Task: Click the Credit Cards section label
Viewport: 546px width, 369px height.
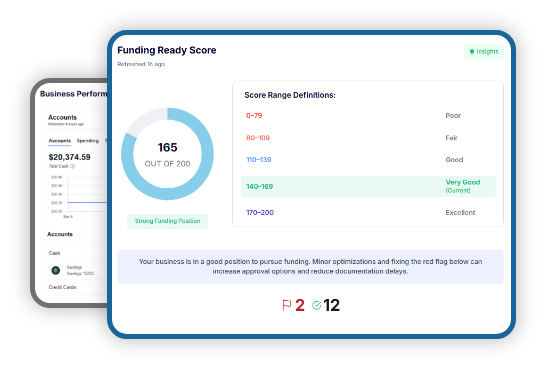Action: coord(62,287)
